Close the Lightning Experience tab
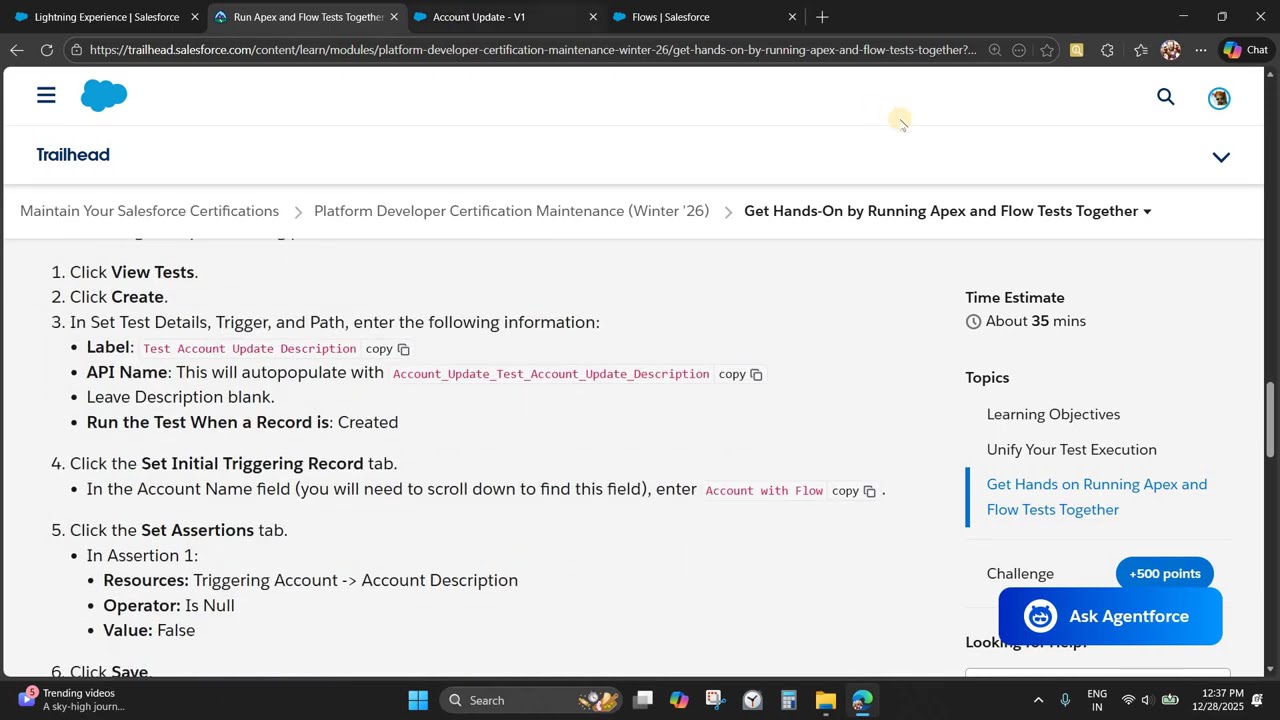This screenshot has width=1280, height=720. pyautogui.click(x=195, y=17)
